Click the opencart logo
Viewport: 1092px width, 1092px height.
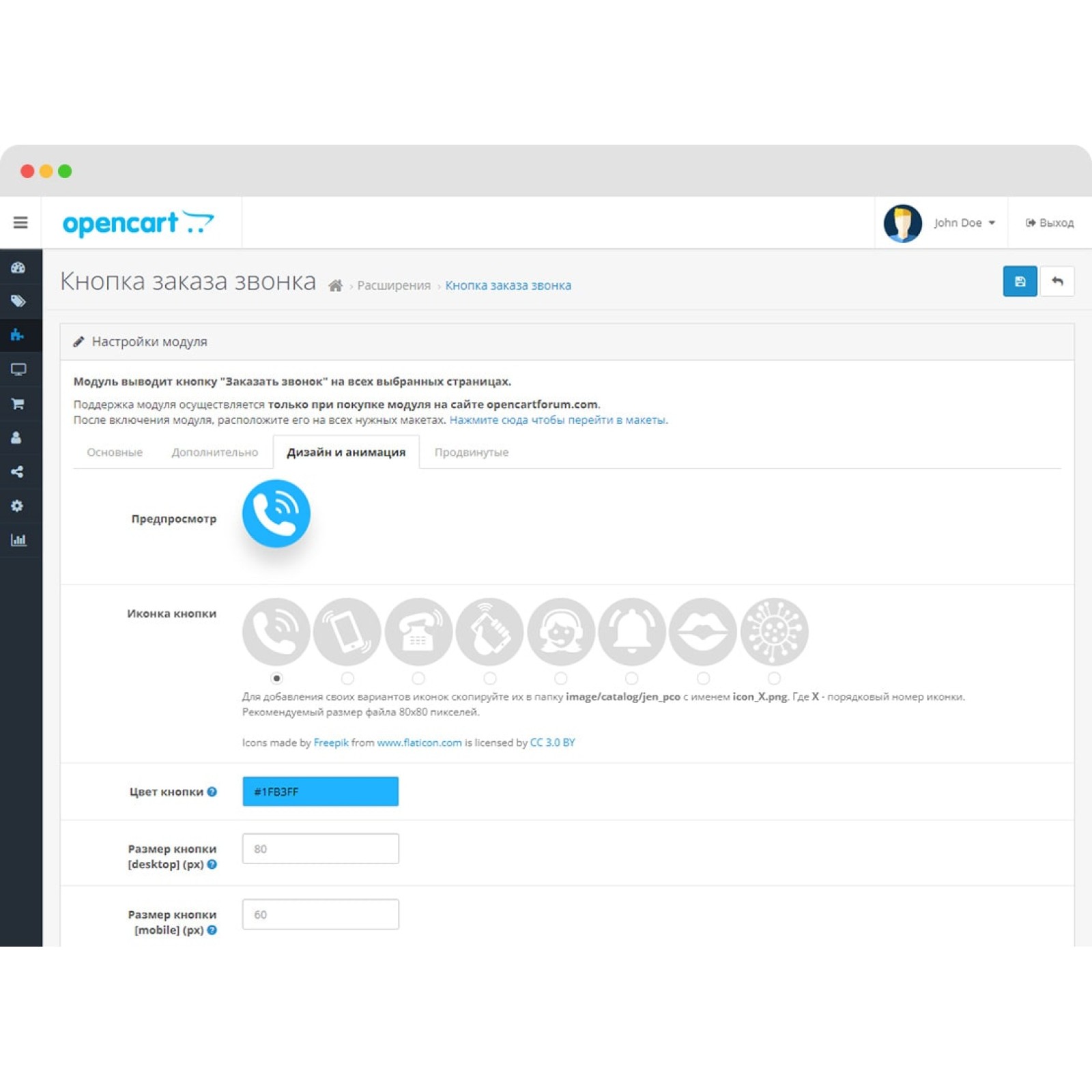pos(138,223)
